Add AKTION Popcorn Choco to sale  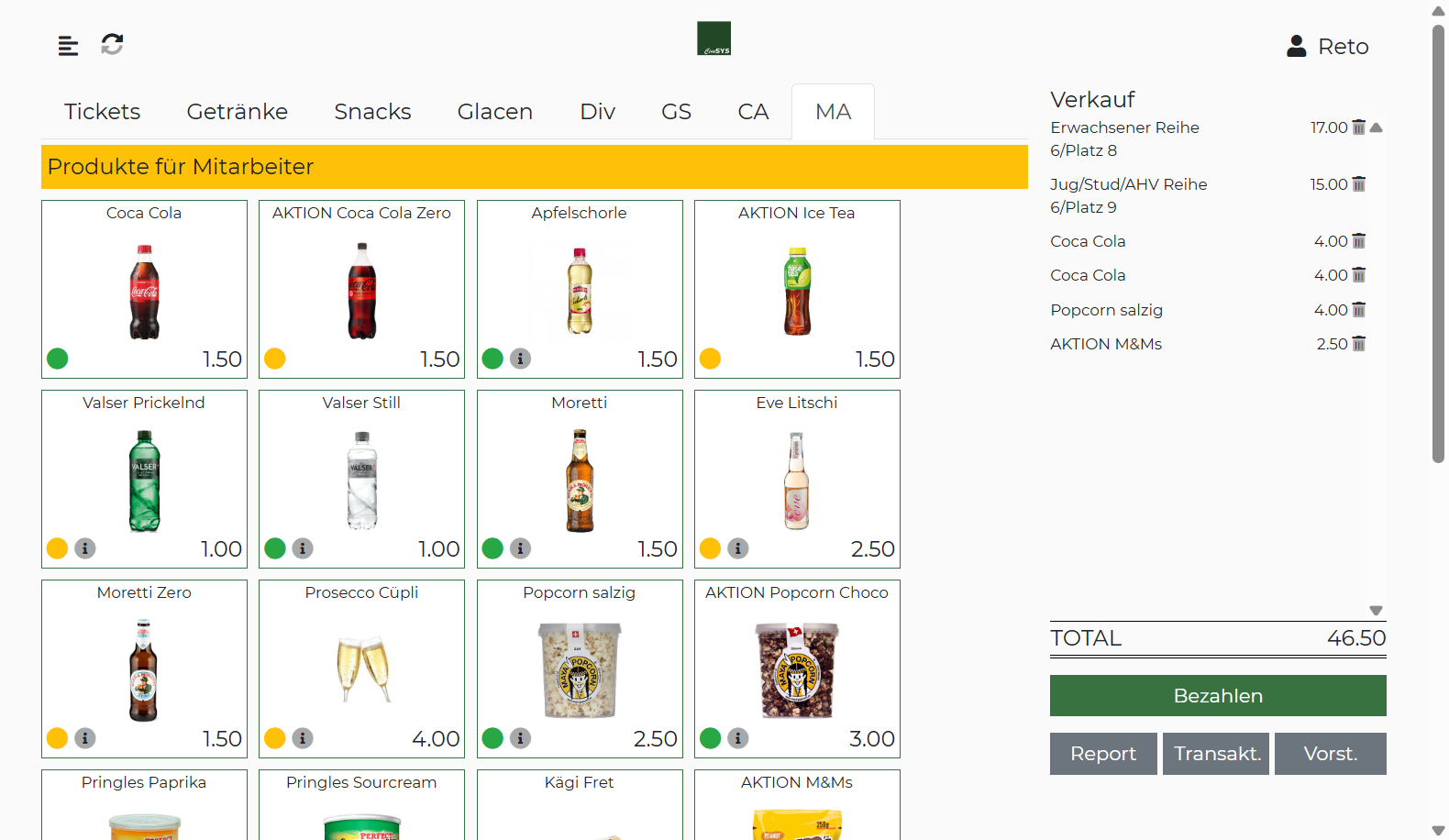point(797,670)
